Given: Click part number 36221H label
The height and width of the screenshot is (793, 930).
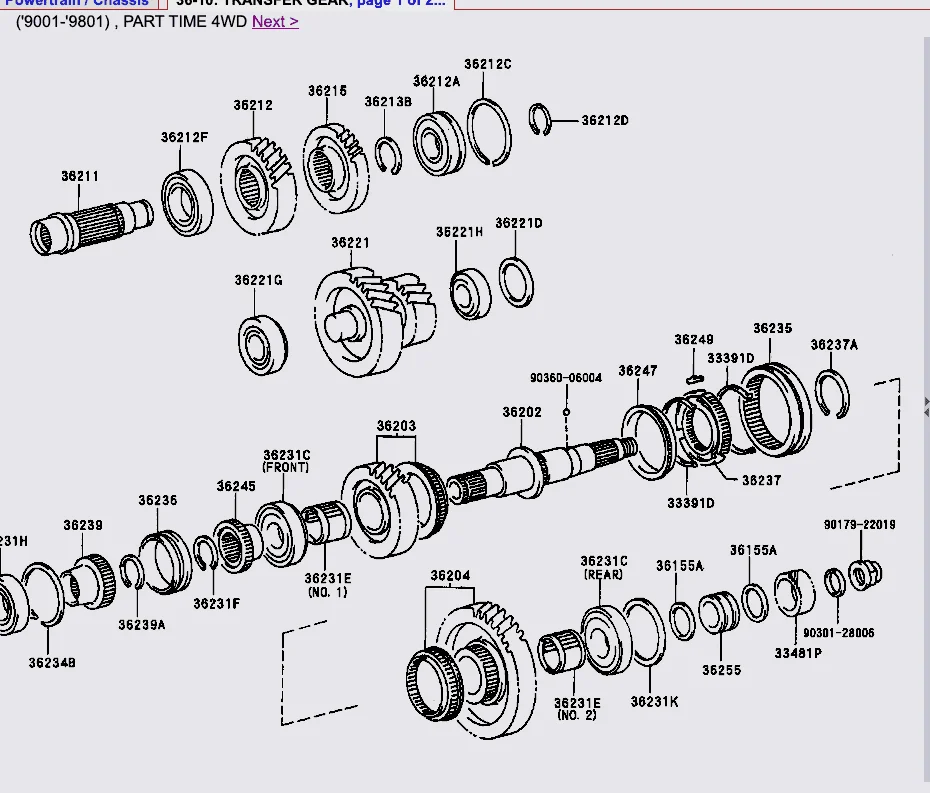Looking at the screenshot, I should coord(460,232).
